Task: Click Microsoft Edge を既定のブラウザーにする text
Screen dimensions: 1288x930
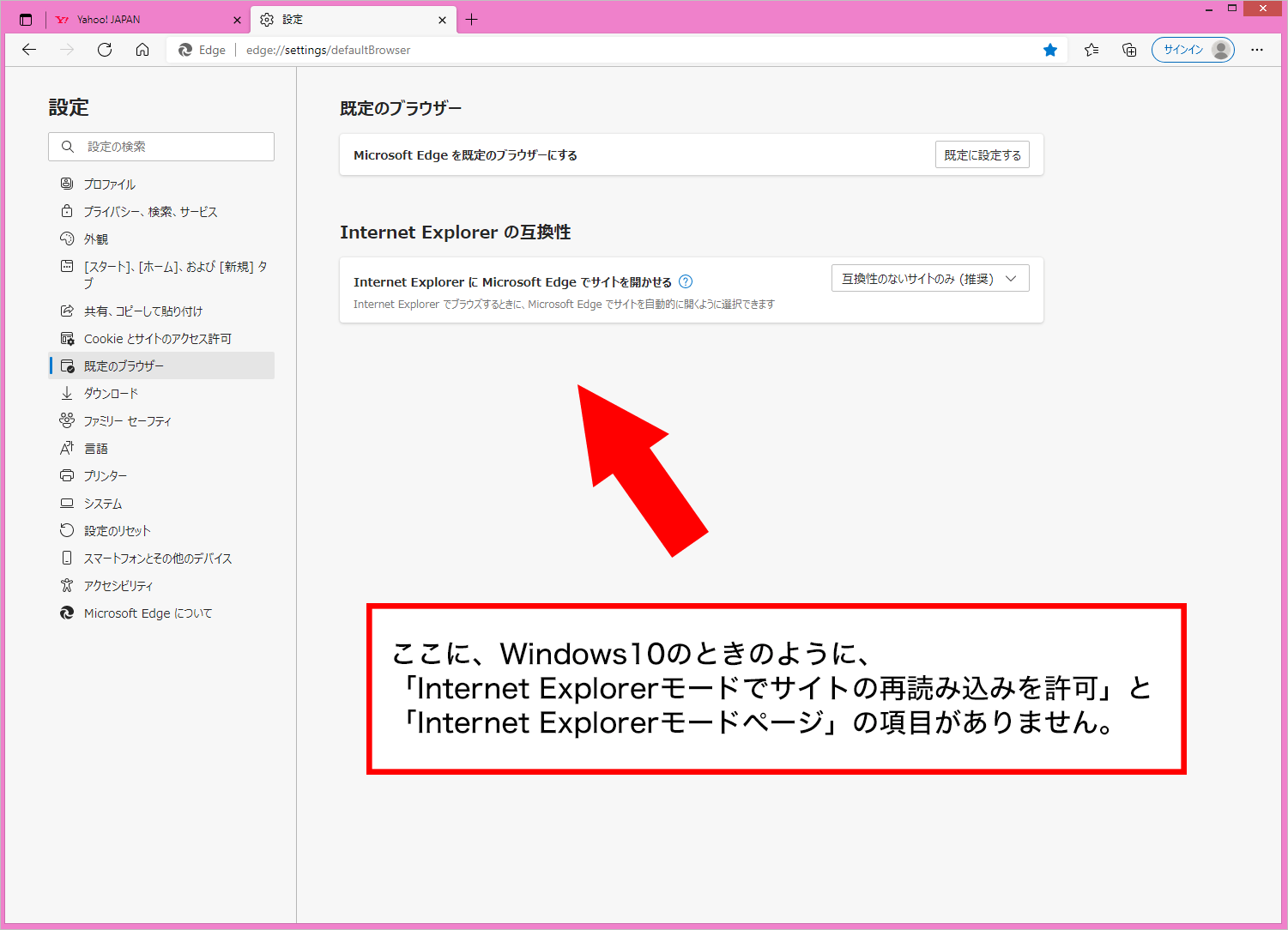Action: click(465, 155)
